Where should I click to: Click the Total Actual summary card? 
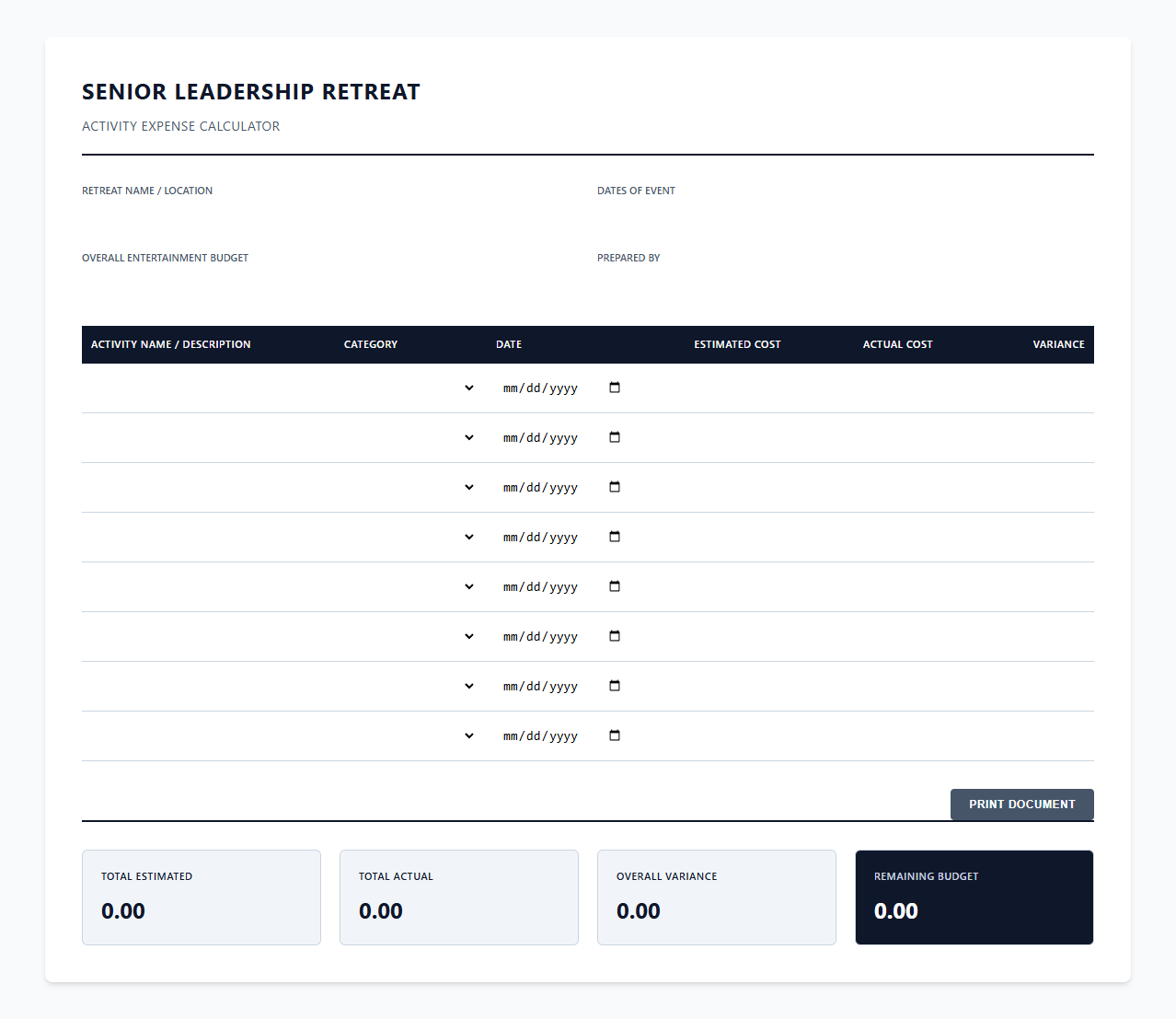[x=459, y=897]
